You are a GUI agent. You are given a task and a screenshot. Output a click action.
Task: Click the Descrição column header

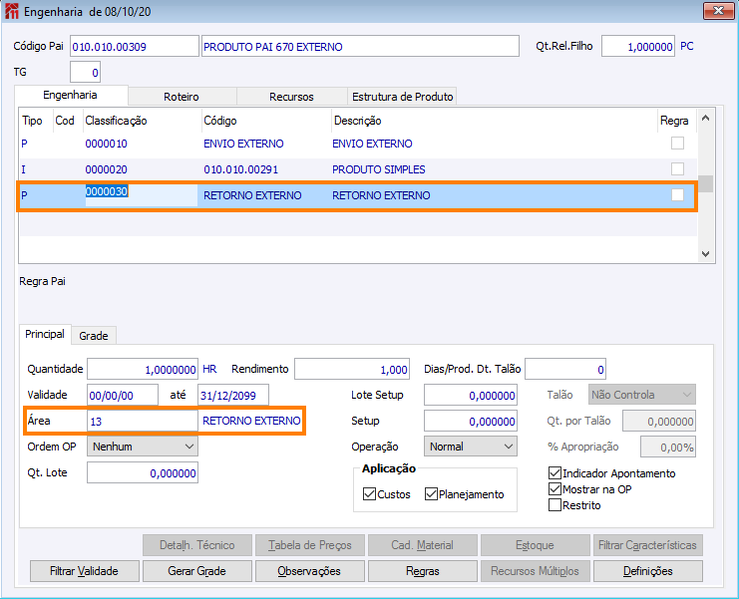point(357,121)
